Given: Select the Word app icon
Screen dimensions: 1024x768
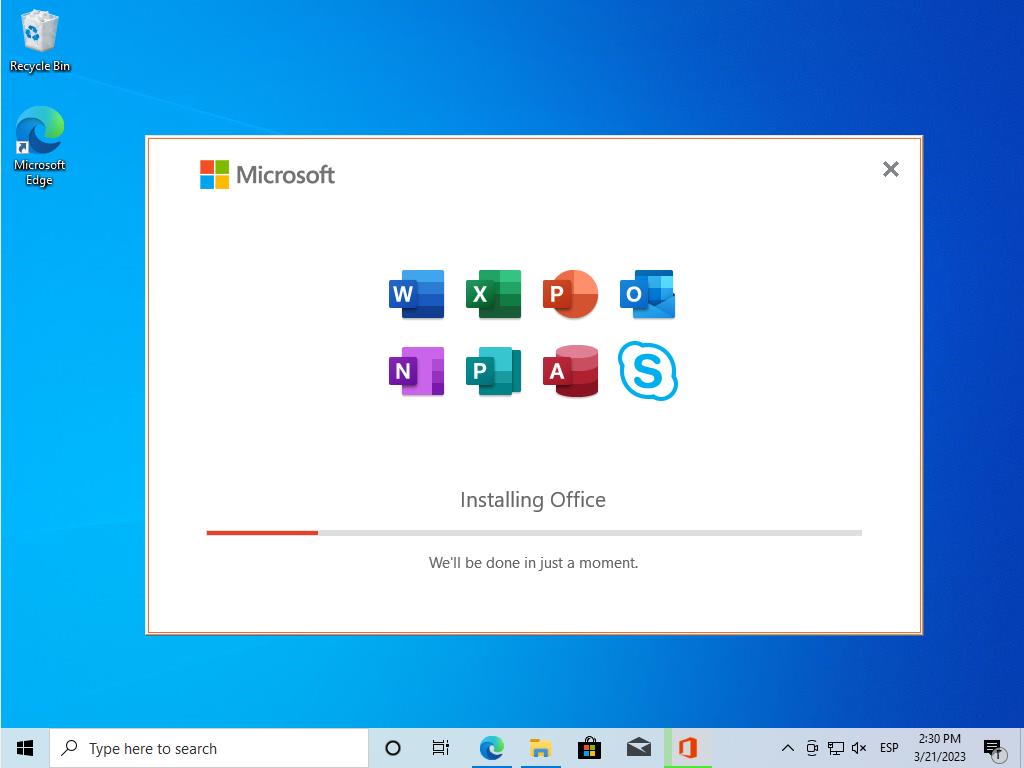Looking at the screenshot, I should pyautogui.click(x=415, y=293).
